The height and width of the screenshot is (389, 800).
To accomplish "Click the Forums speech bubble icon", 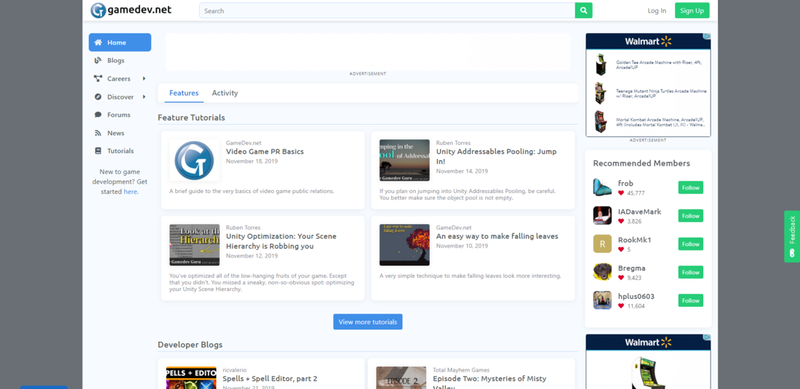I will click(98, 115).
